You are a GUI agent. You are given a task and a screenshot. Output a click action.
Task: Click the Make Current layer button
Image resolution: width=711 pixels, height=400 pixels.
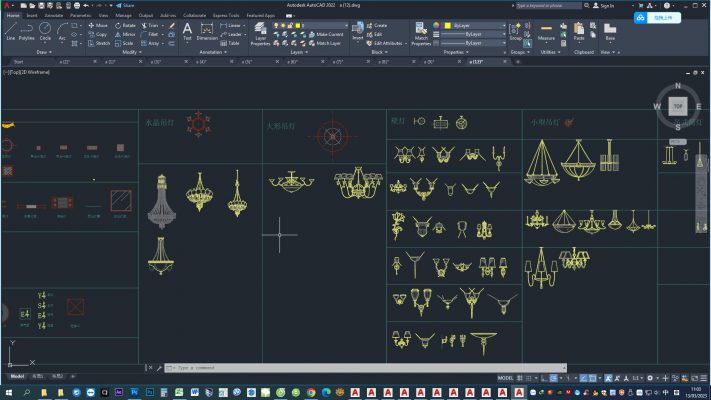(328, 34)
